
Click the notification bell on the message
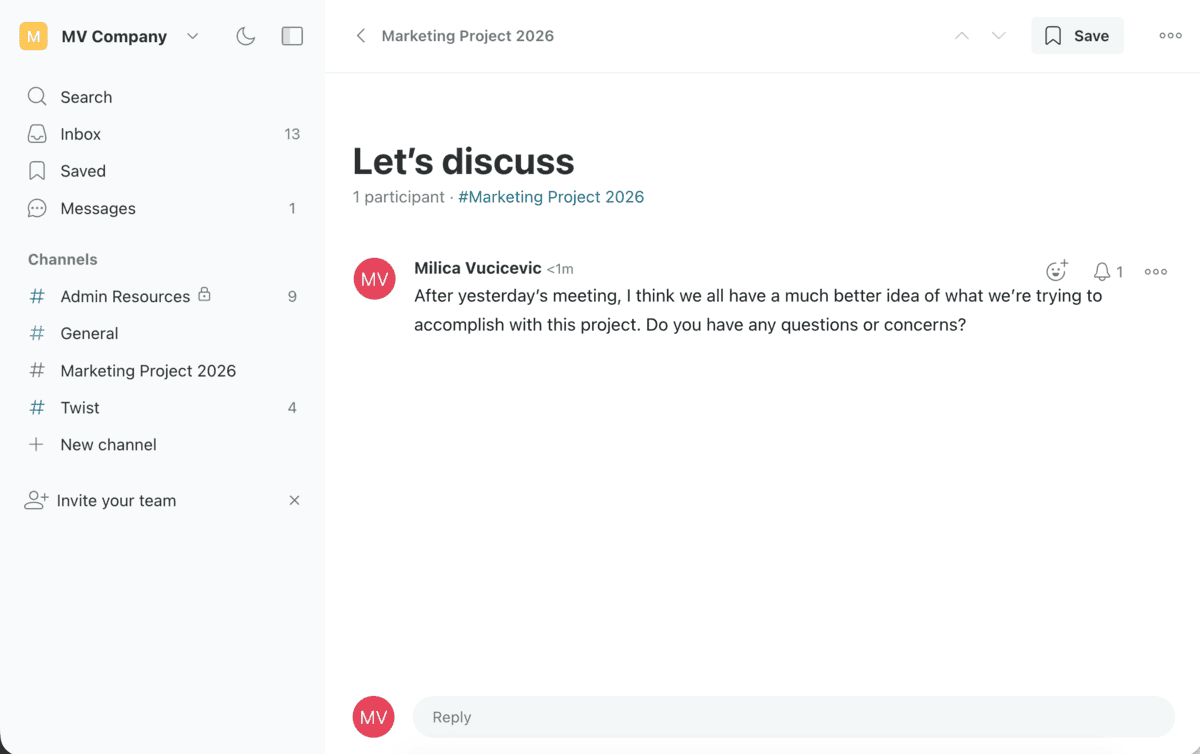[1102, 271]
